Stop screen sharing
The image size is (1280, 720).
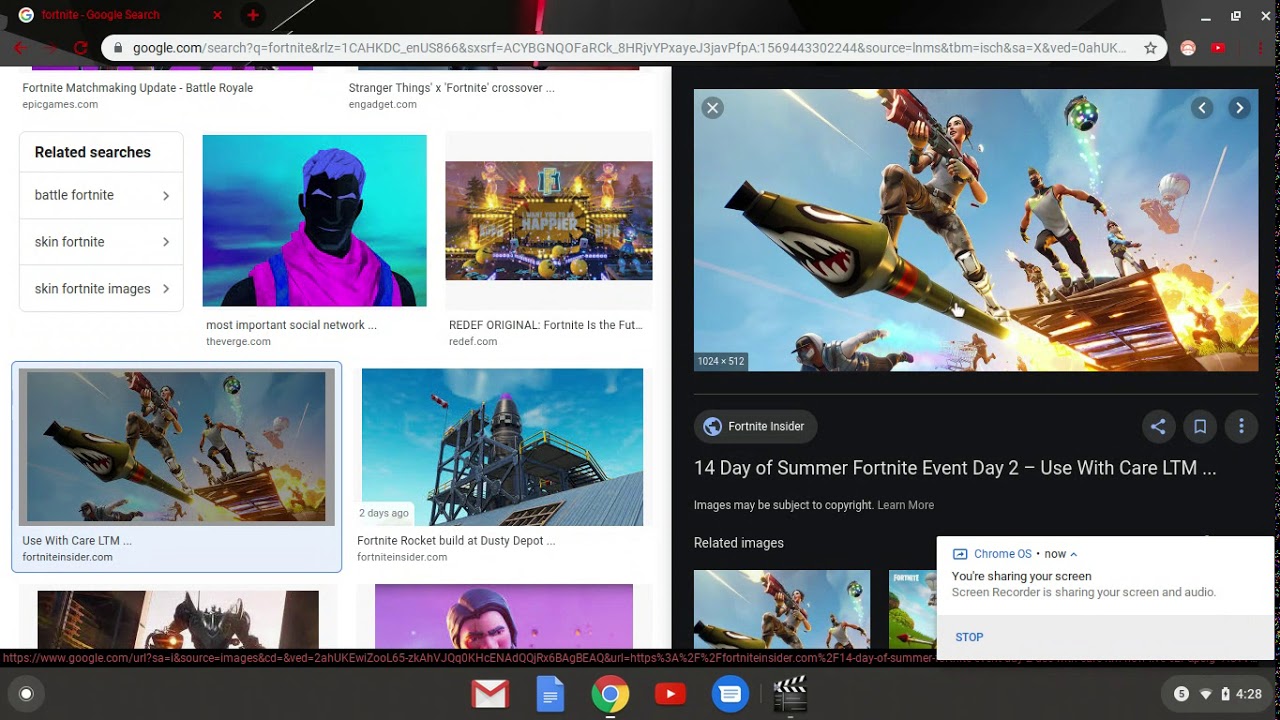(969, 637)
